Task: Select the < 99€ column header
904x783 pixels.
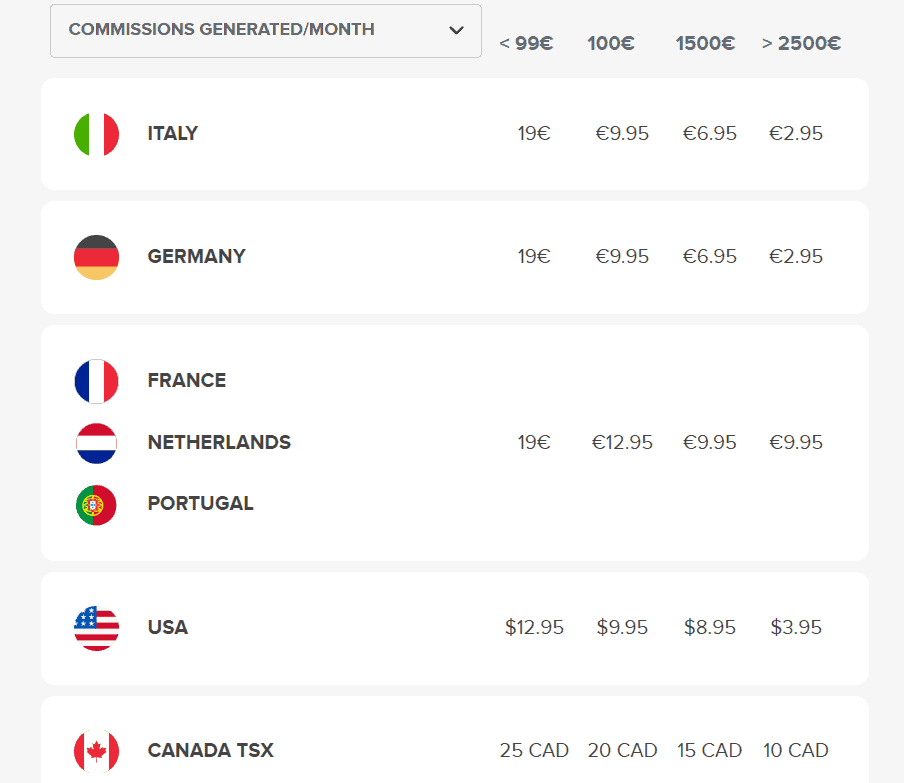Action: point(526,43)
